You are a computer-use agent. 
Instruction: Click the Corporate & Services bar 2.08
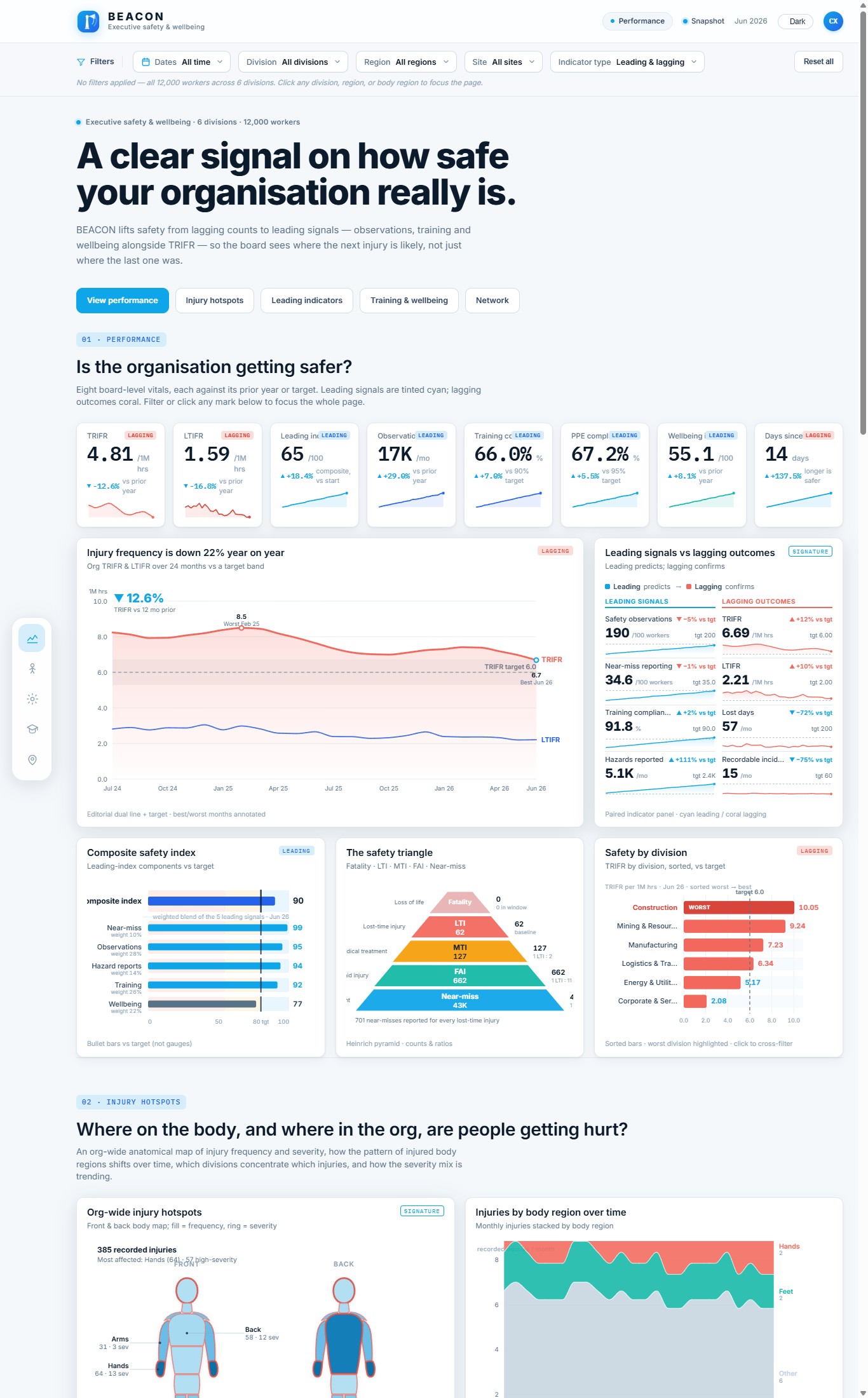(695, 1001)
